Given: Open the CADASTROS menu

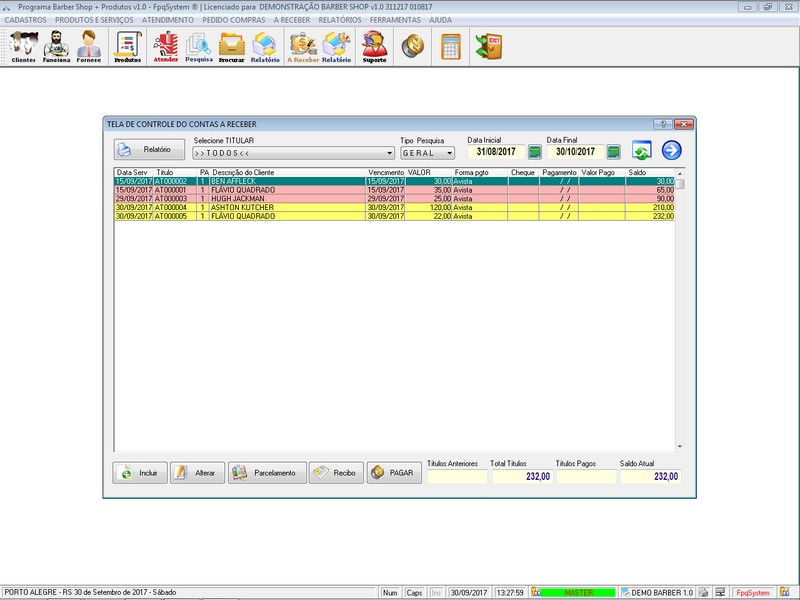Looking at the screenshot, I should [26, 19].
